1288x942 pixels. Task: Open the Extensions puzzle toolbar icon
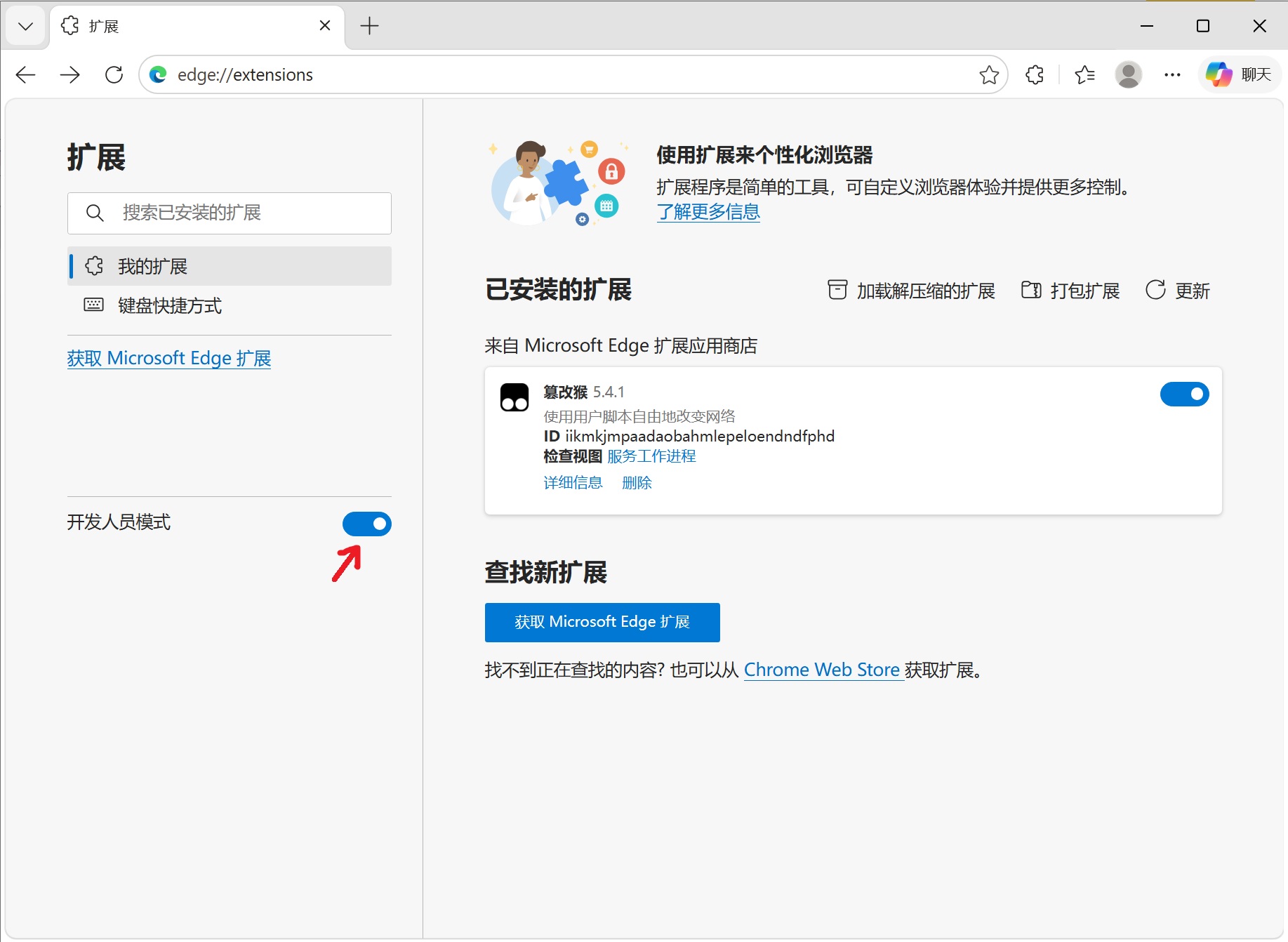tap(1035, 74)
